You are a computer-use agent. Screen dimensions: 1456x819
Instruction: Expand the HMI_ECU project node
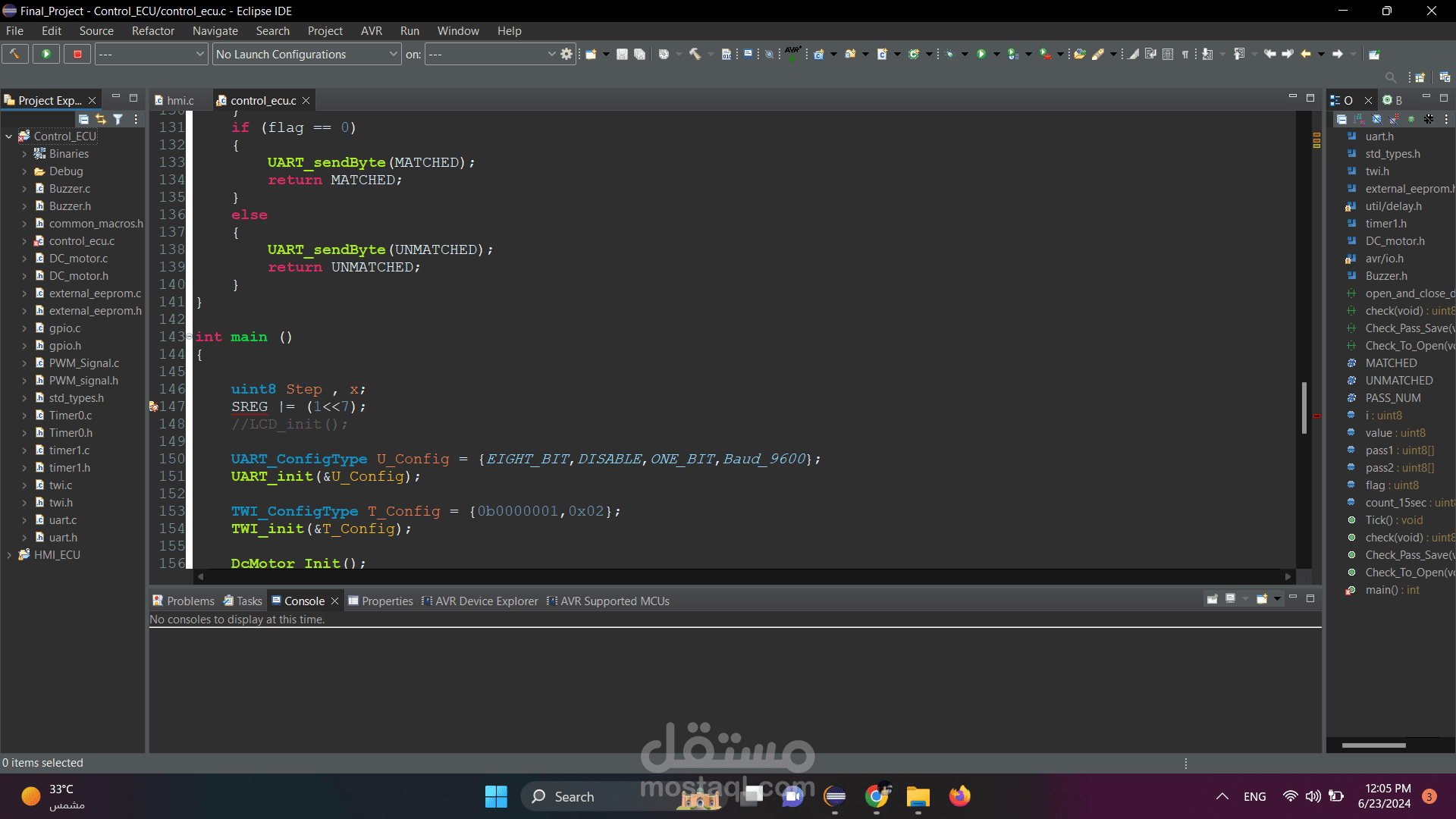(9, 555)
